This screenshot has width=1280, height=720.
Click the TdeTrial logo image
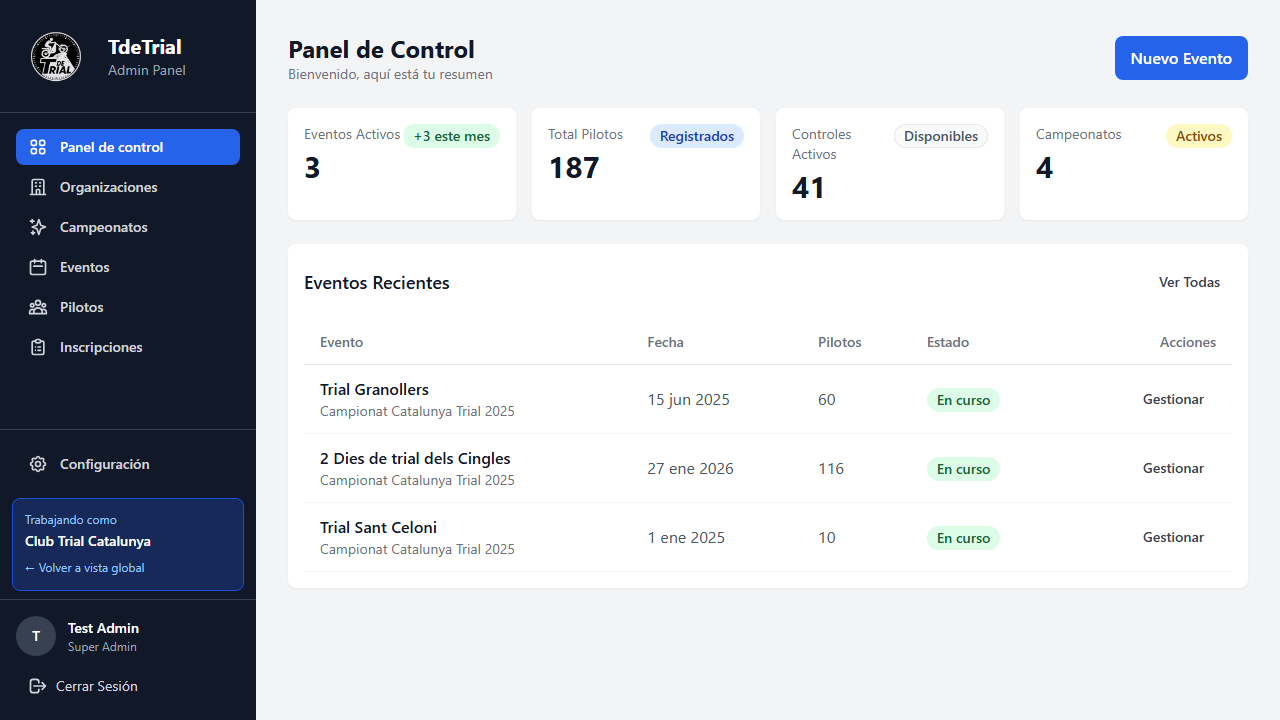pos(56,56)
